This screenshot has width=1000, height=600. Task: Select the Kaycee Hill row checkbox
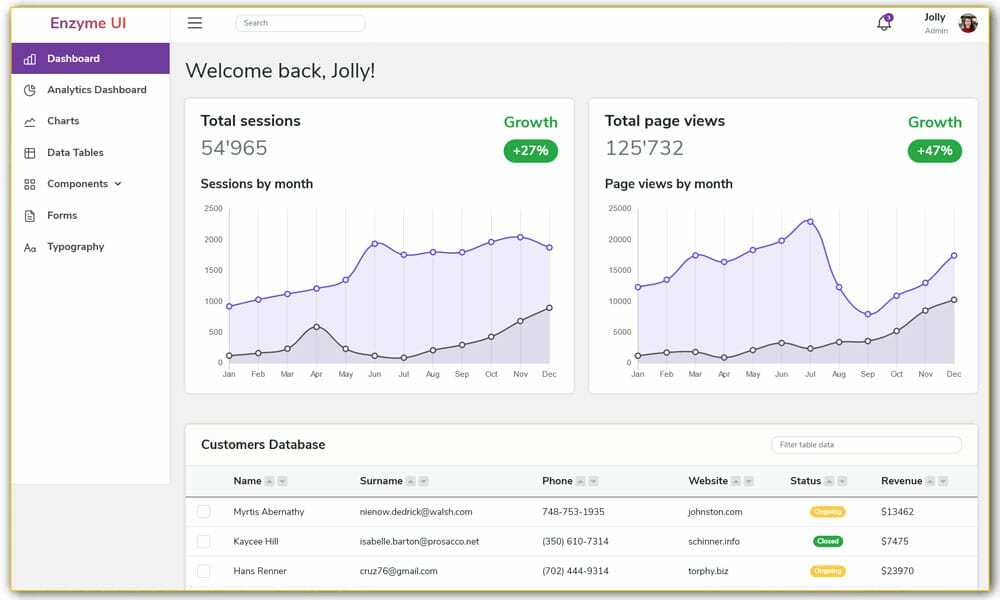(203, 541)
